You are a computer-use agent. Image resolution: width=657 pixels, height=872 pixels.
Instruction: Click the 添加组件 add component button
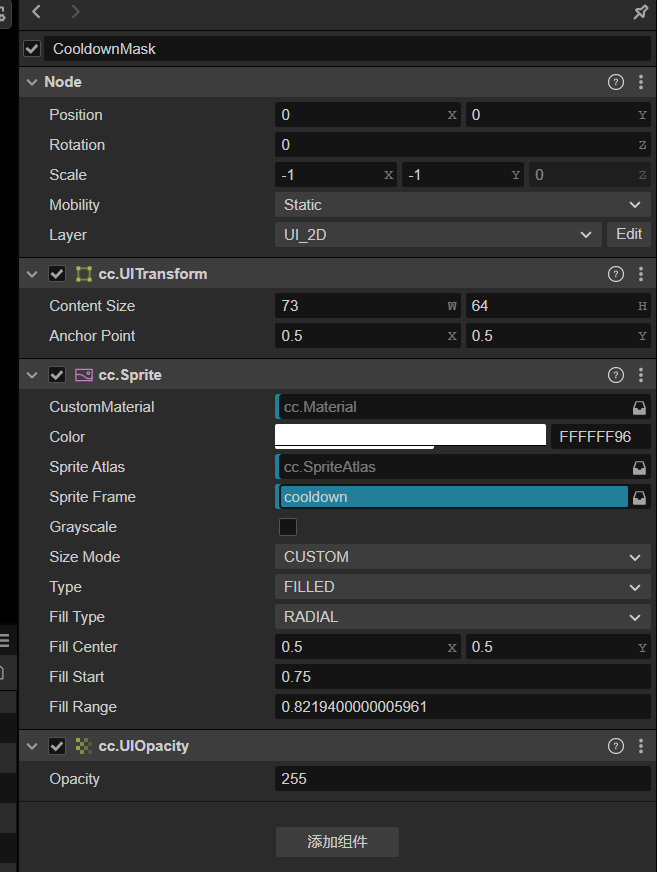[337, 842]
